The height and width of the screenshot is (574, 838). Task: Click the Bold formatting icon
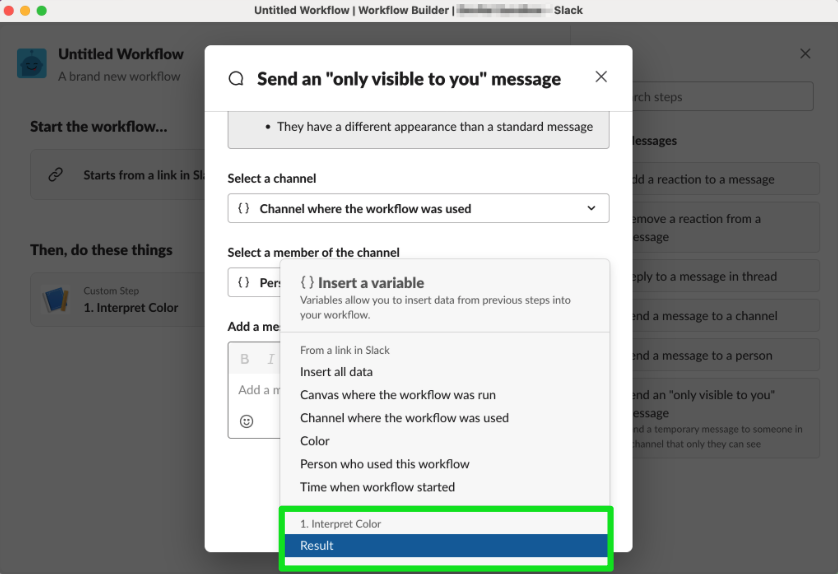tap(245, 359)
